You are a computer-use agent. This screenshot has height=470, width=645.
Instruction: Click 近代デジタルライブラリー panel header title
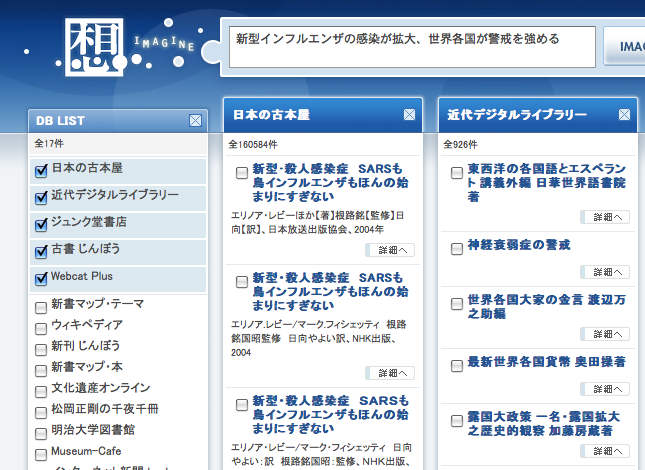(x=517, y=115)
